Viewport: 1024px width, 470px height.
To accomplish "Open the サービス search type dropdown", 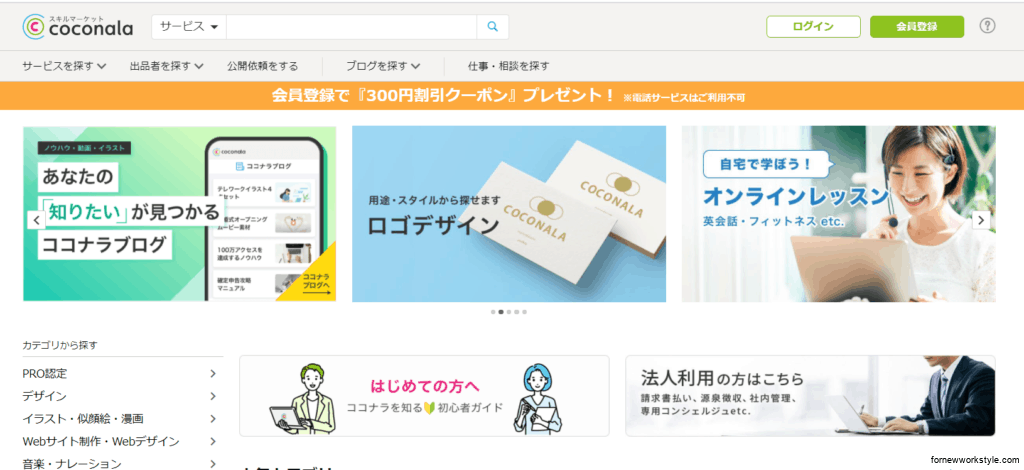I will tap(189, 27).
